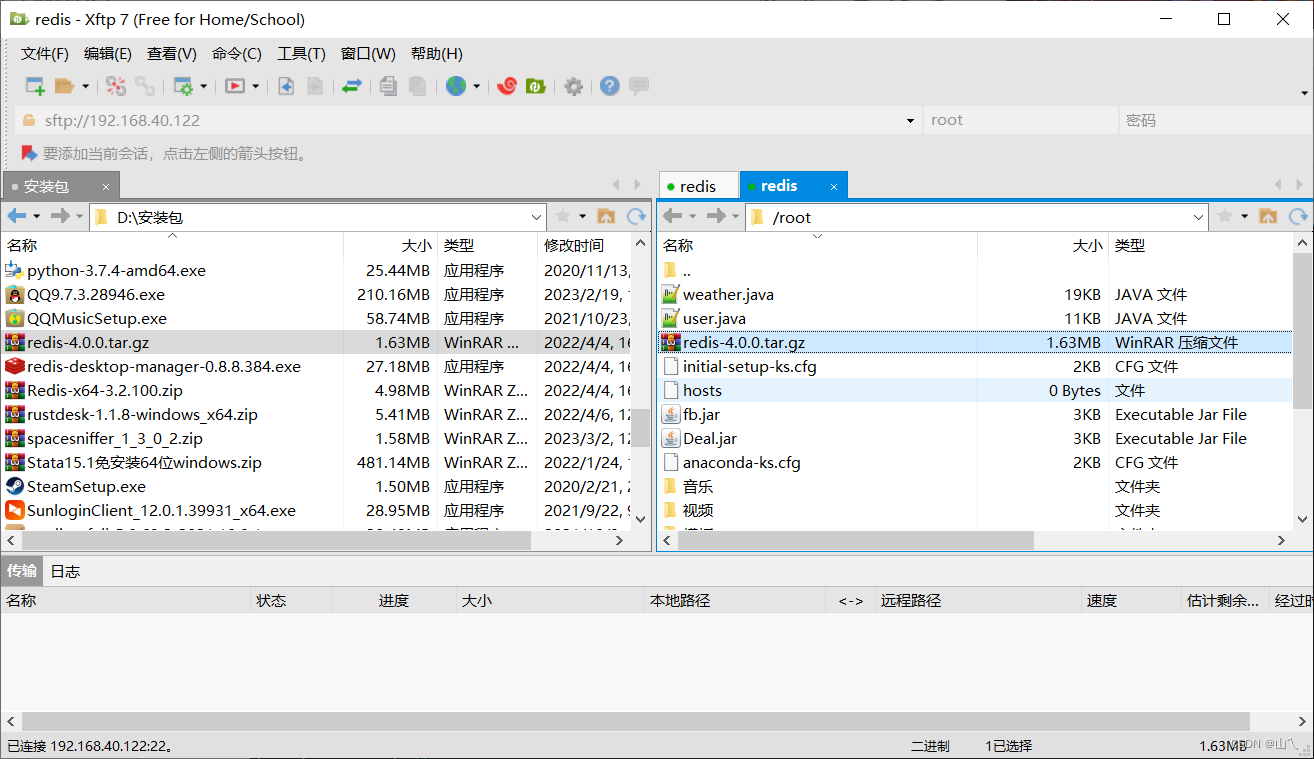This screenshot has width=1314, height=759.
Task: Sort local files by 大小 column
Action: (x=391, y=245)
